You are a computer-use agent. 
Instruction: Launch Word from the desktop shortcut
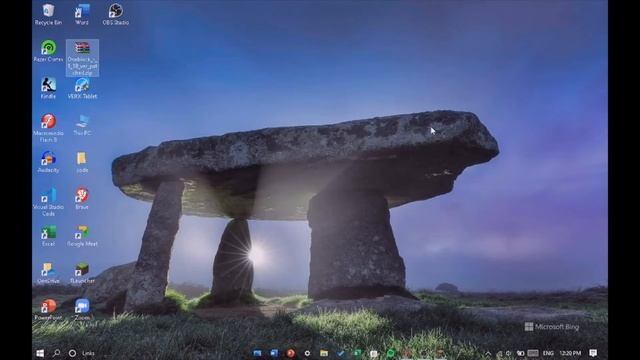coord(82,14)
